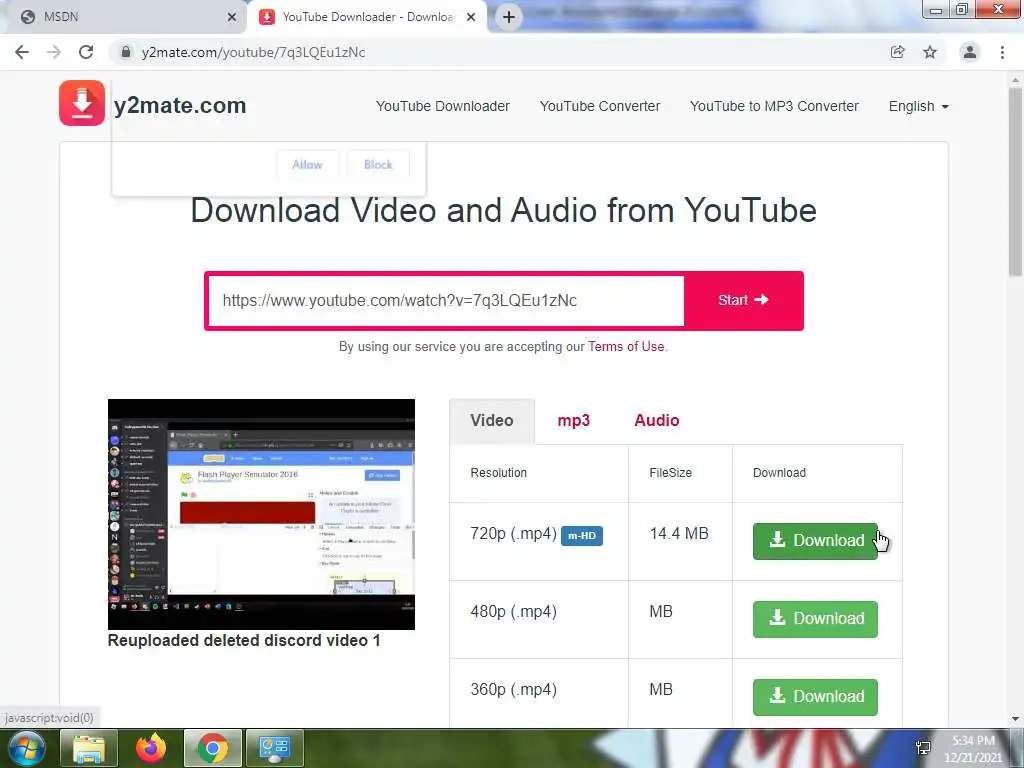This screenshot has height=768, width=1024.
Task: Click '360p (.mp4)' resolution text
Action: pos(513,690)
